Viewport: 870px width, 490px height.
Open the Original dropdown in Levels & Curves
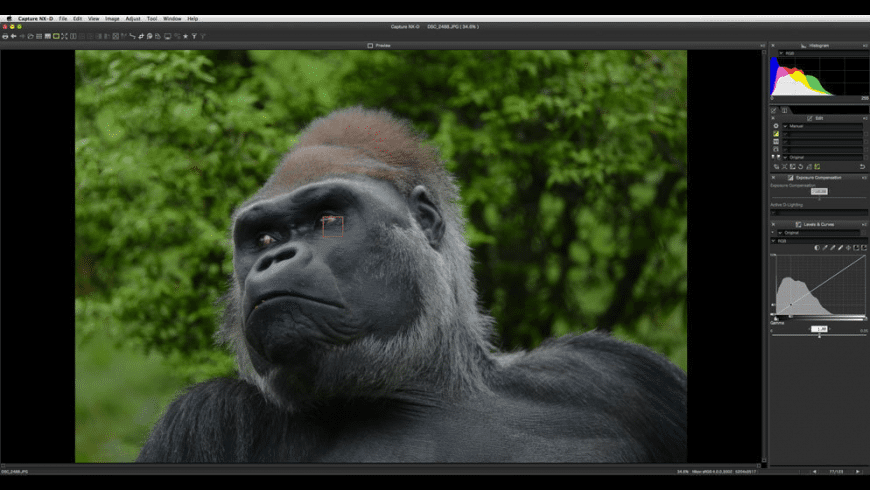coord(818,232)
